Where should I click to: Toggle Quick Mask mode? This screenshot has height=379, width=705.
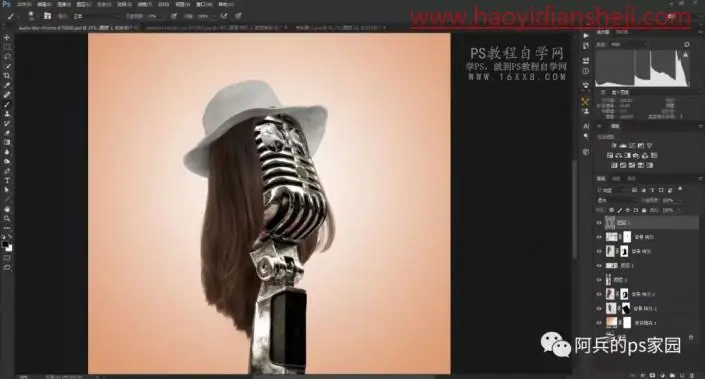[x=7, y=258]
